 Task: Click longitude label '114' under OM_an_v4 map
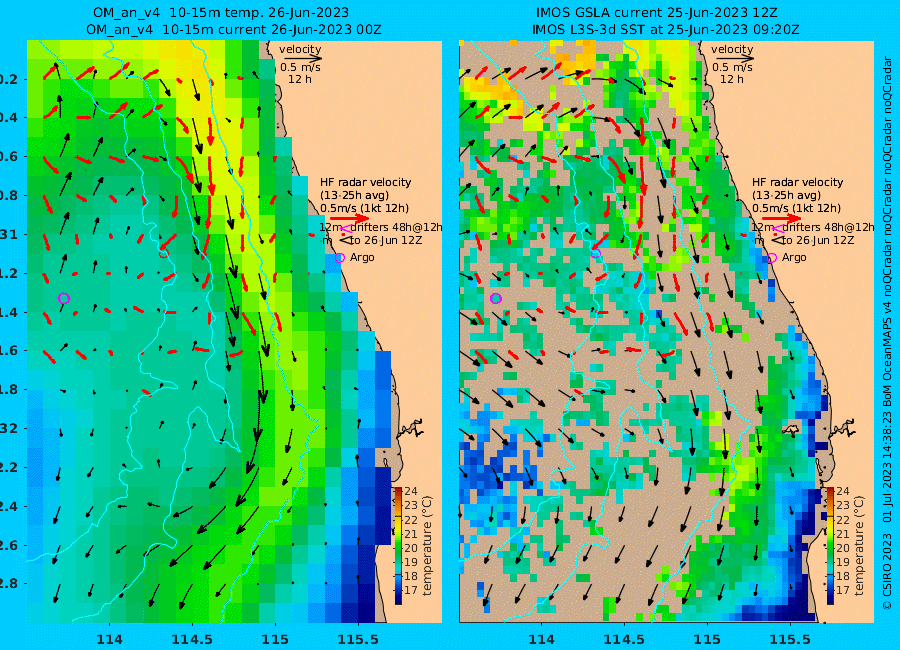[x=109, y=639]
